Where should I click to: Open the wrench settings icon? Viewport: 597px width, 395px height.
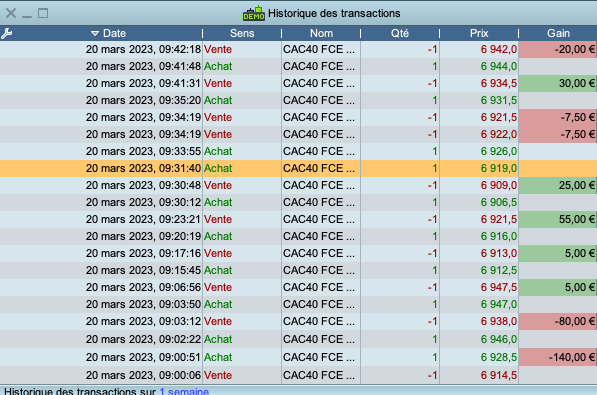(x=6, y=34)
